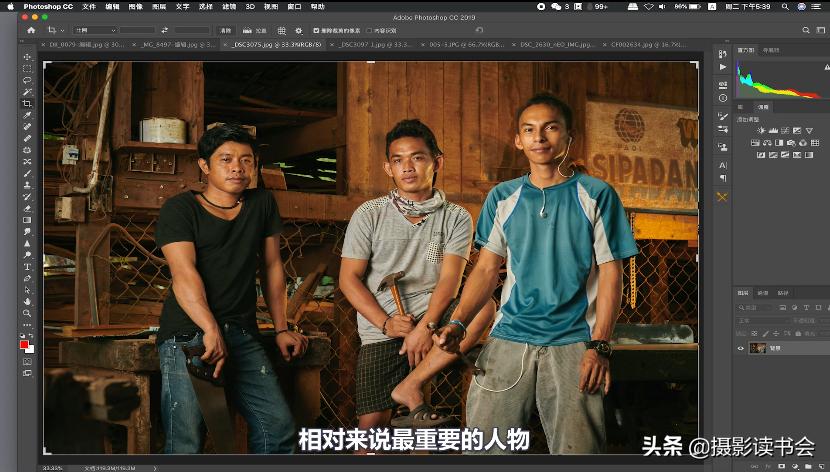The image size is (830, 472).
Task: Select the Gradient tool
Action: [x=27, y=220]
